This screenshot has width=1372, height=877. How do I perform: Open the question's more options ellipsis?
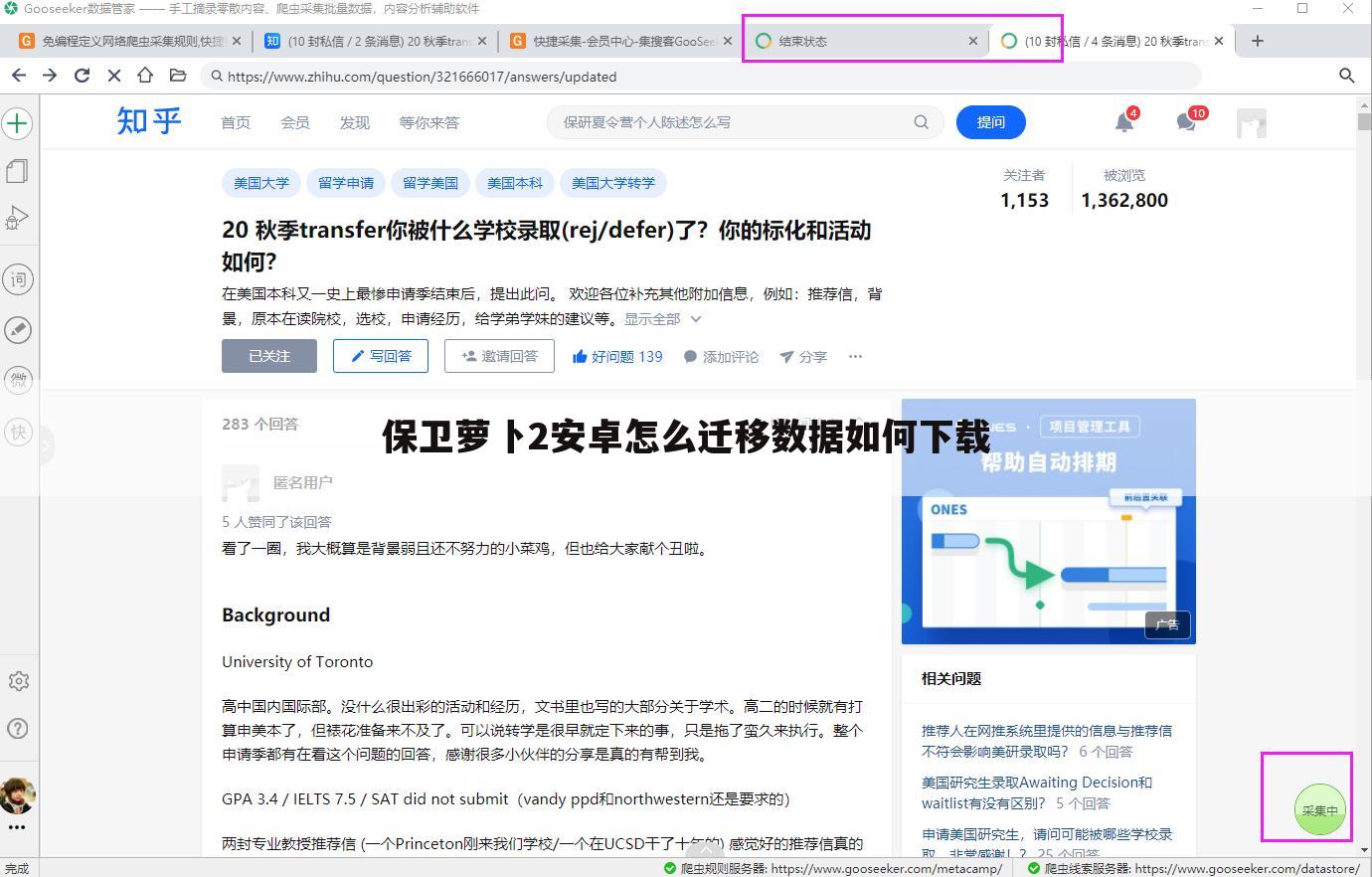click(855, 356)
